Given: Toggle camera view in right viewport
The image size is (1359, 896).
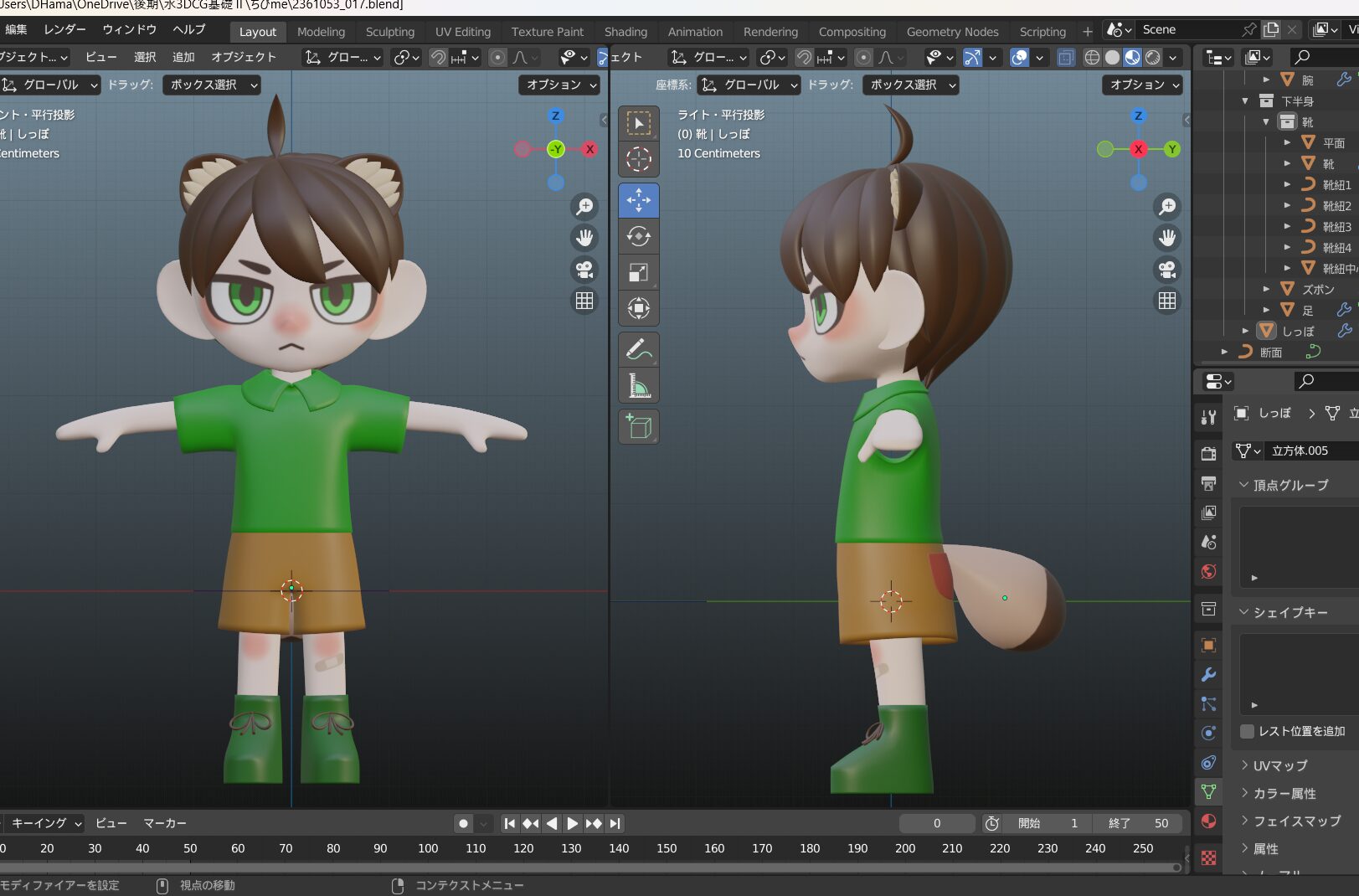Looking at the screenshot, I should (x=1167, y=269).
